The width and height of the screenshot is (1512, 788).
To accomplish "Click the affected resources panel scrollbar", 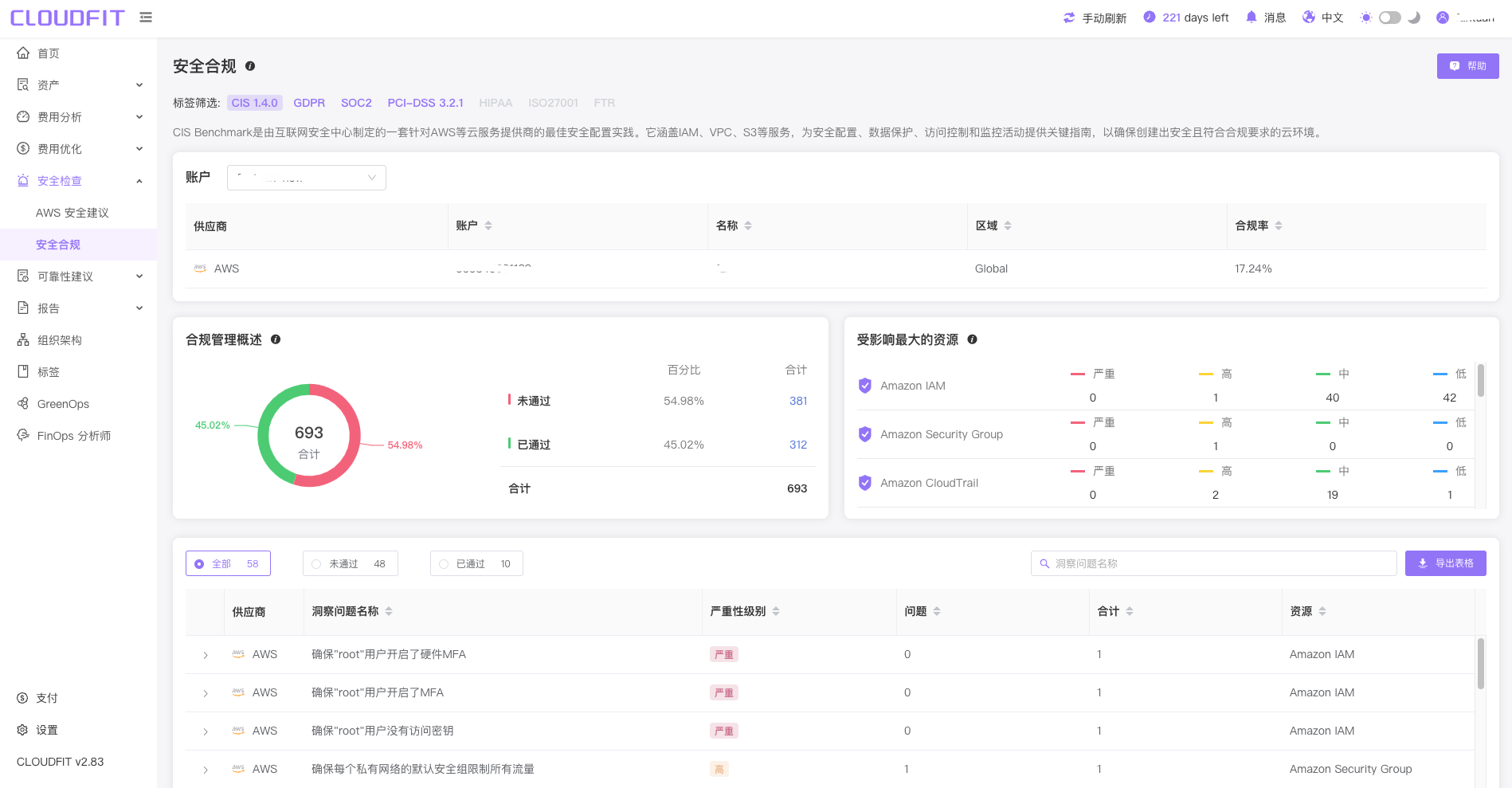I will tap(1481, 380).
